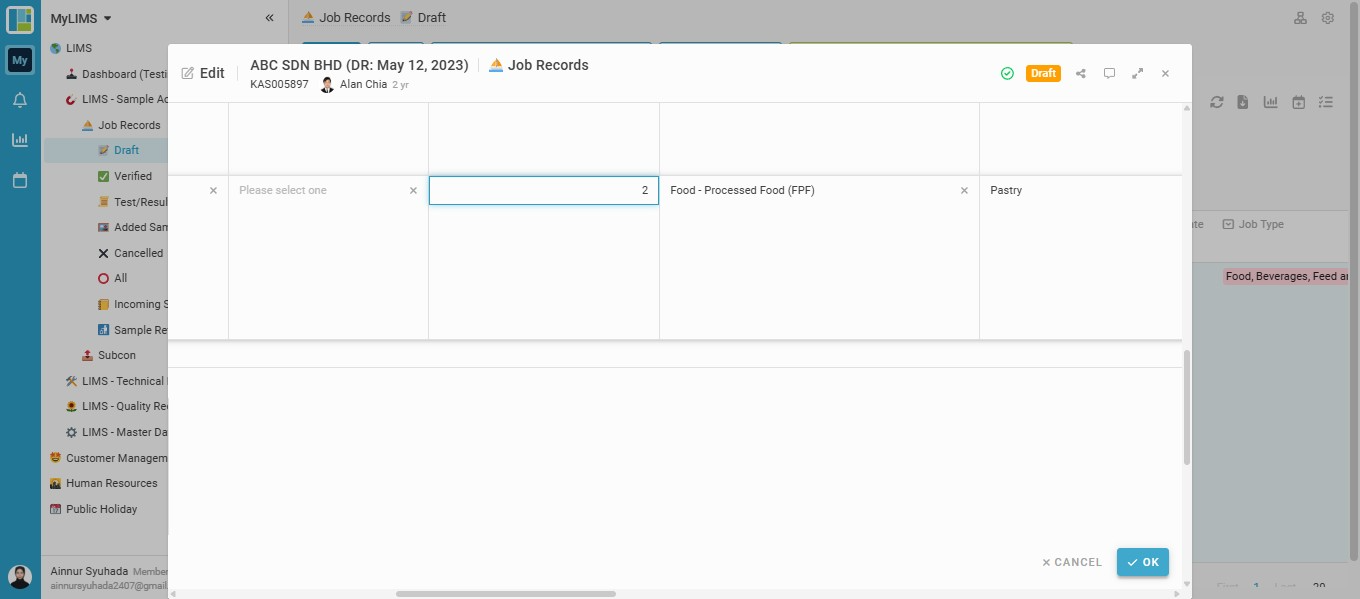Screen dimensions: 1360x599
Task: Click Cancel in the dialog
Action: (x=1072, y=562)
